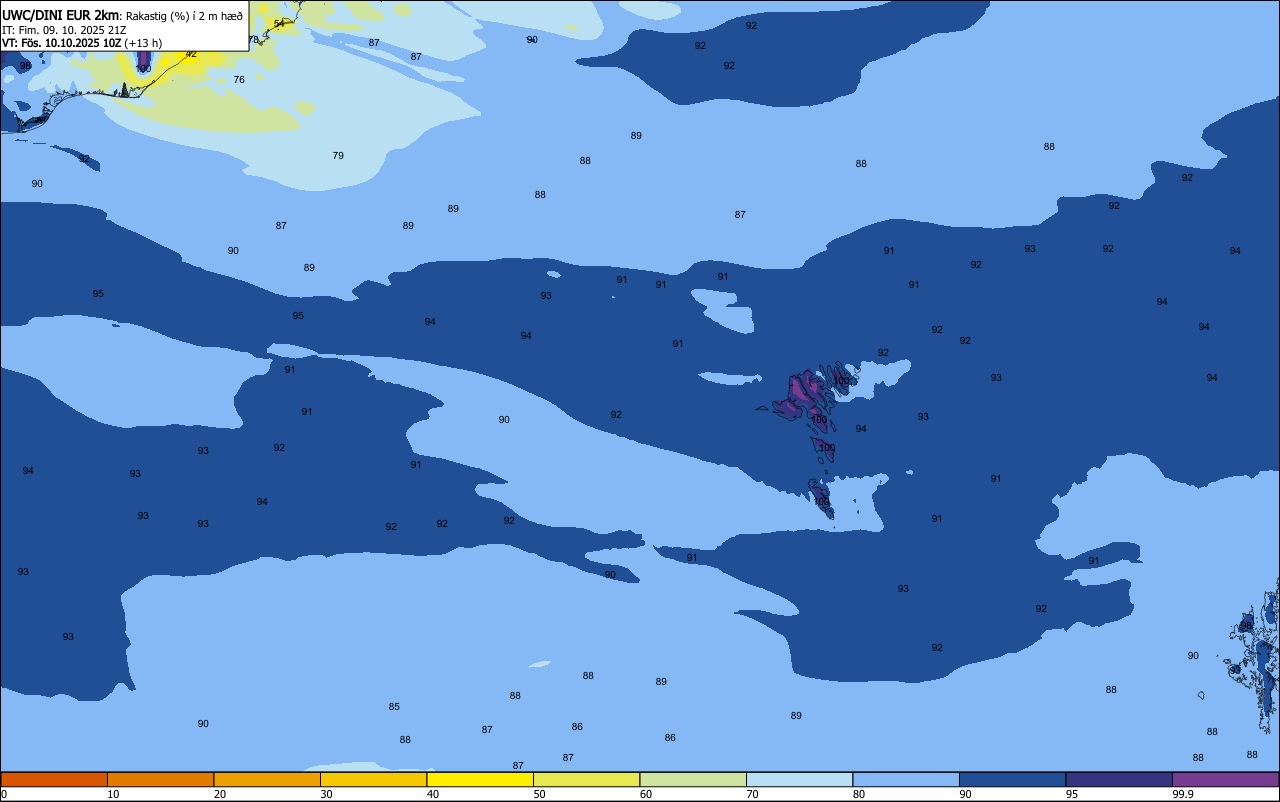Click the '76' humidity value on map

[239, 80]
